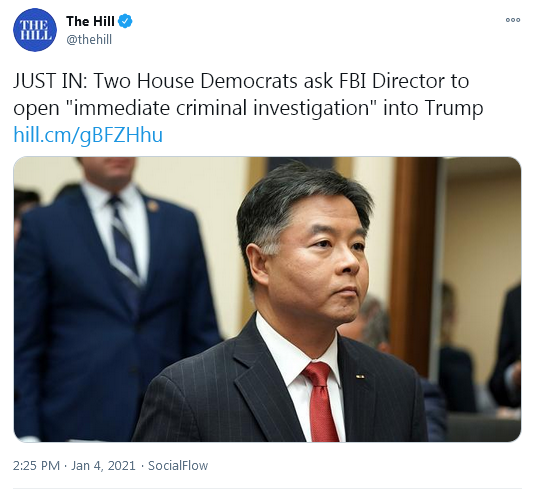Click the word Trump in tweet
This screenshot has width=535, height=491.
tap(454, 109)
